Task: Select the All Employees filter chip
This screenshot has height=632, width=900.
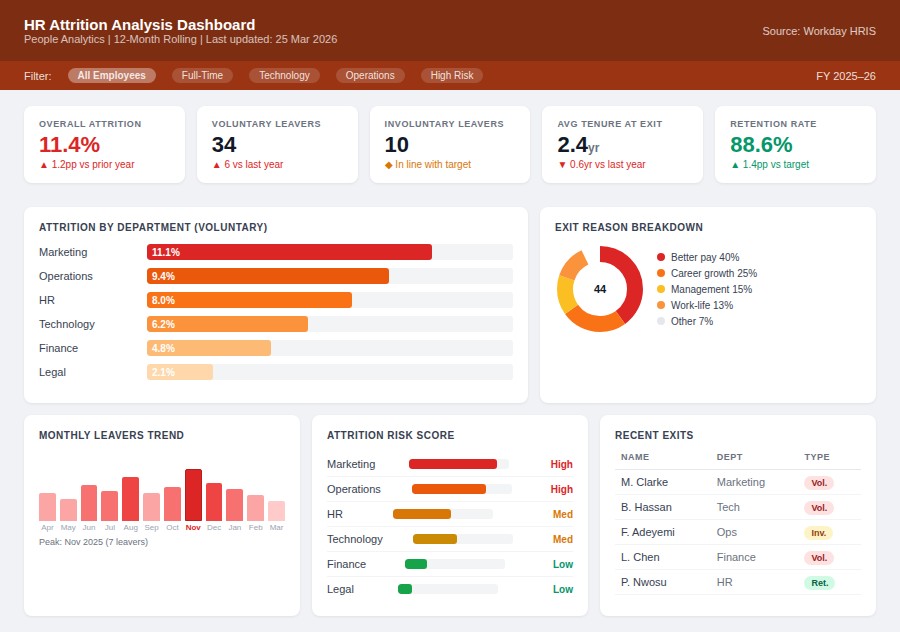Action: point(112,75)
